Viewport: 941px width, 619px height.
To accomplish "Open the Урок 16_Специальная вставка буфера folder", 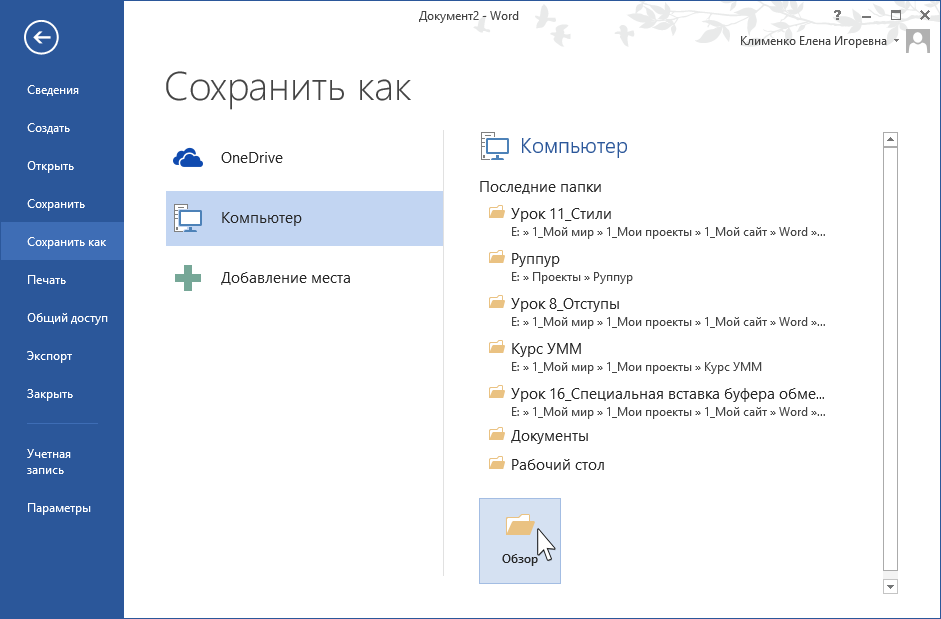I will [657, 402].
